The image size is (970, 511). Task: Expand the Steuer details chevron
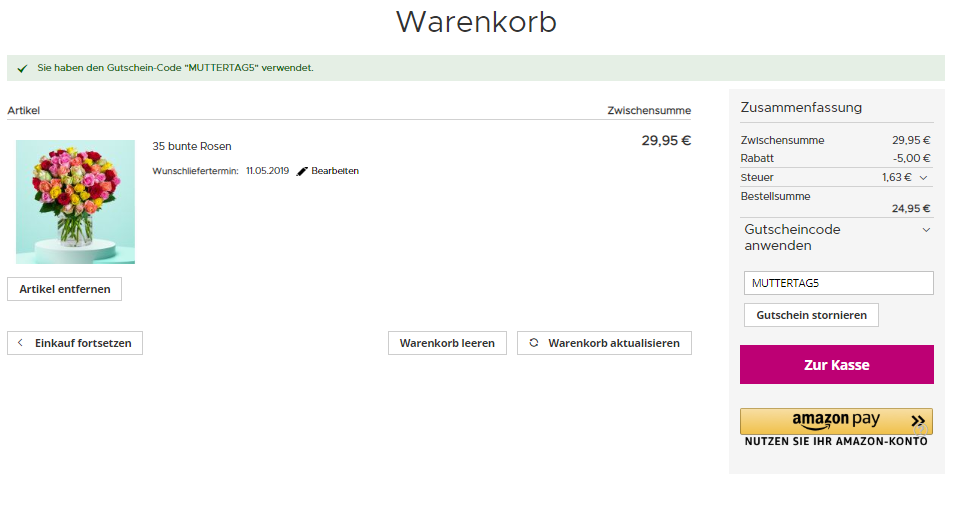(x=923, y=178)
